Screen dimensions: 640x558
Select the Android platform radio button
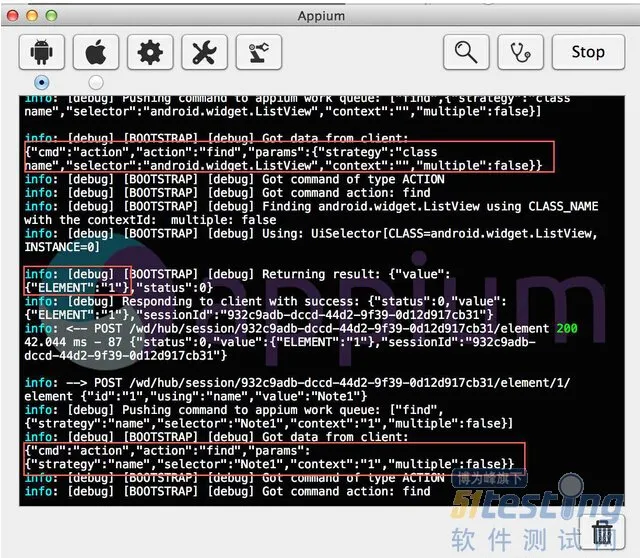click(42, 82)
